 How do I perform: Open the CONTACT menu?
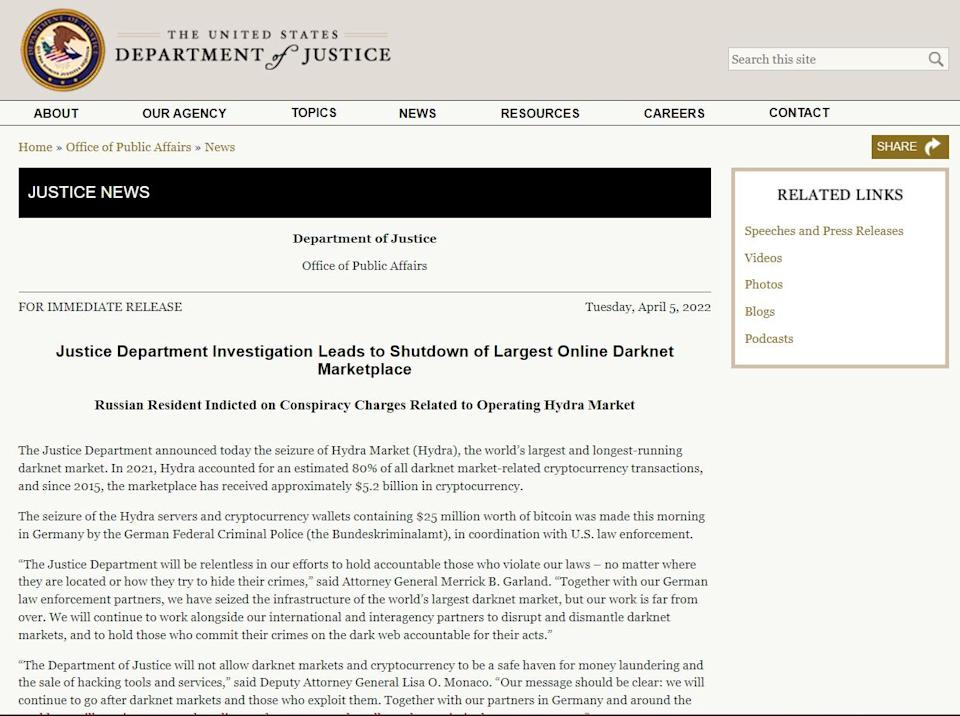point(800,113)
